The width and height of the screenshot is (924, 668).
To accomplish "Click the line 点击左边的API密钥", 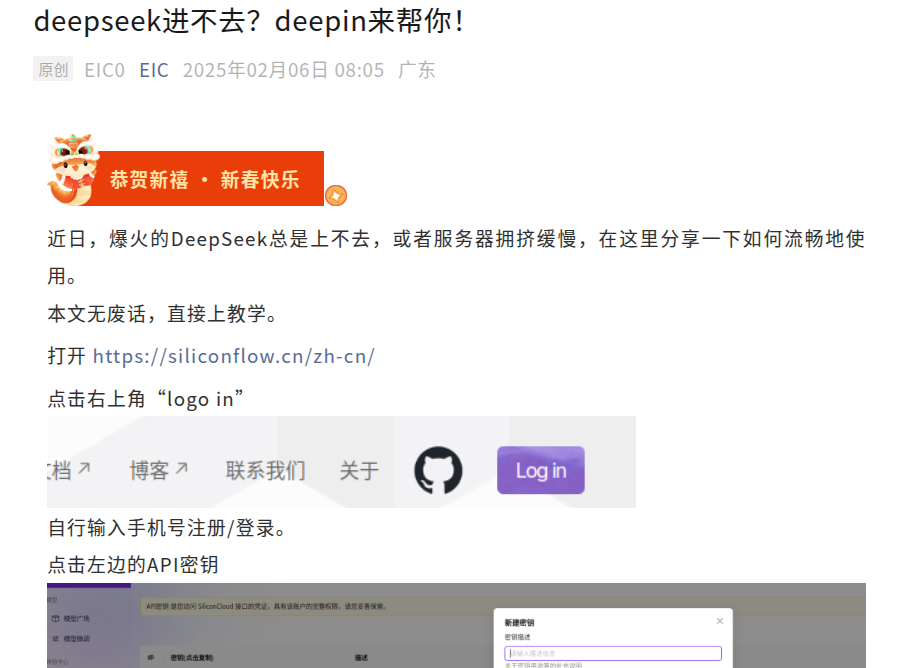I will 133,565.
